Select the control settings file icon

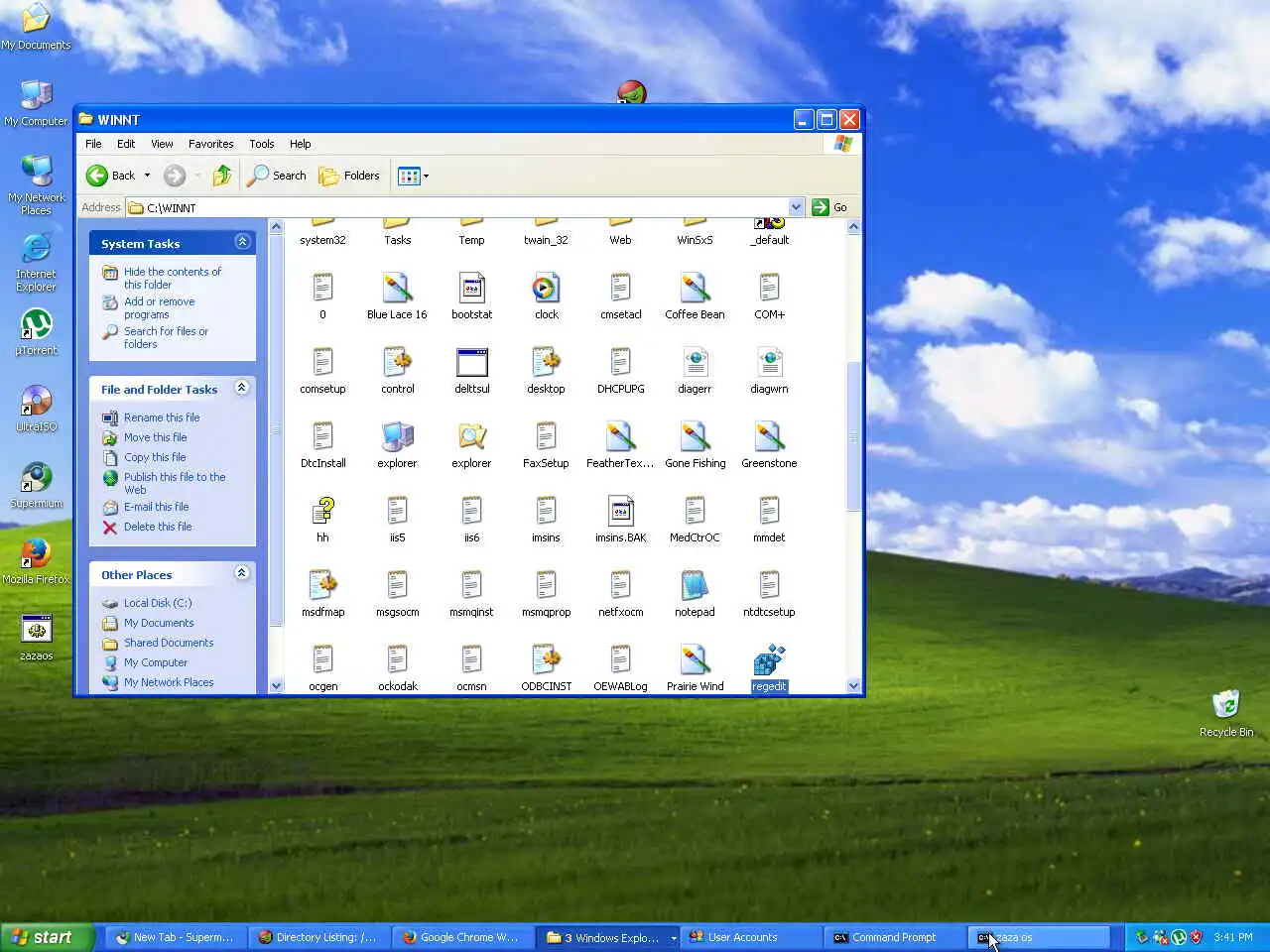pos(397,363)
